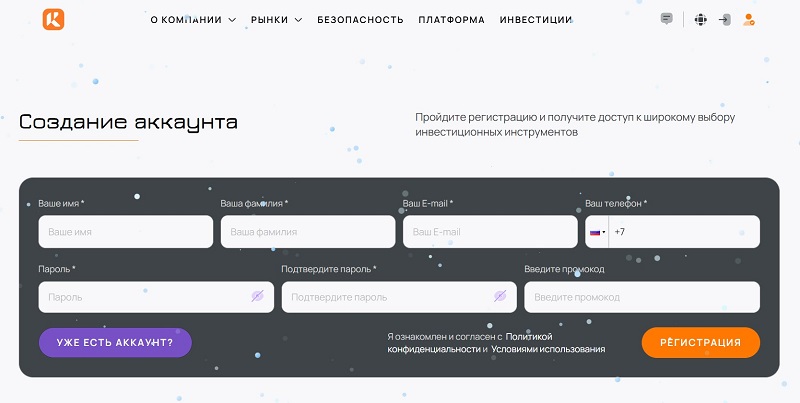Click the login arrow icon

point(724,20)
